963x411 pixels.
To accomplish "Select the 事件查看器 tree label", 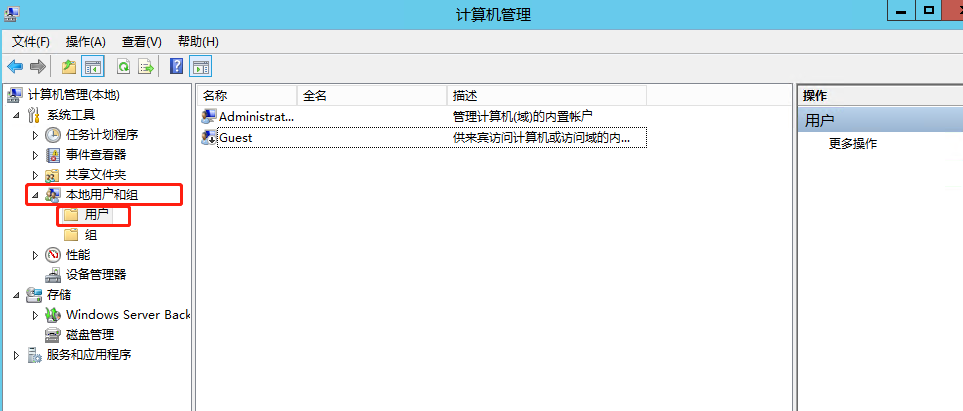I will (96, 155).
